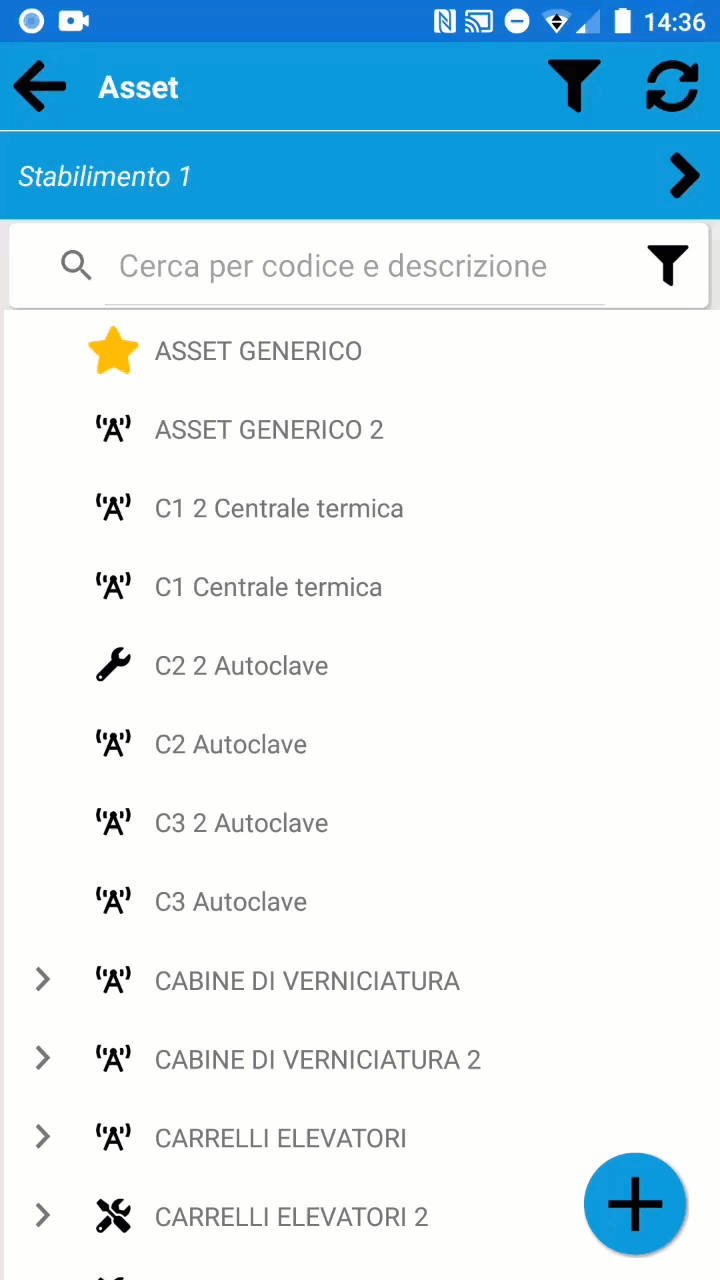Focus the Cerca per codice search field
This screenshot has height=1280, width=720.
pos(355,266)
